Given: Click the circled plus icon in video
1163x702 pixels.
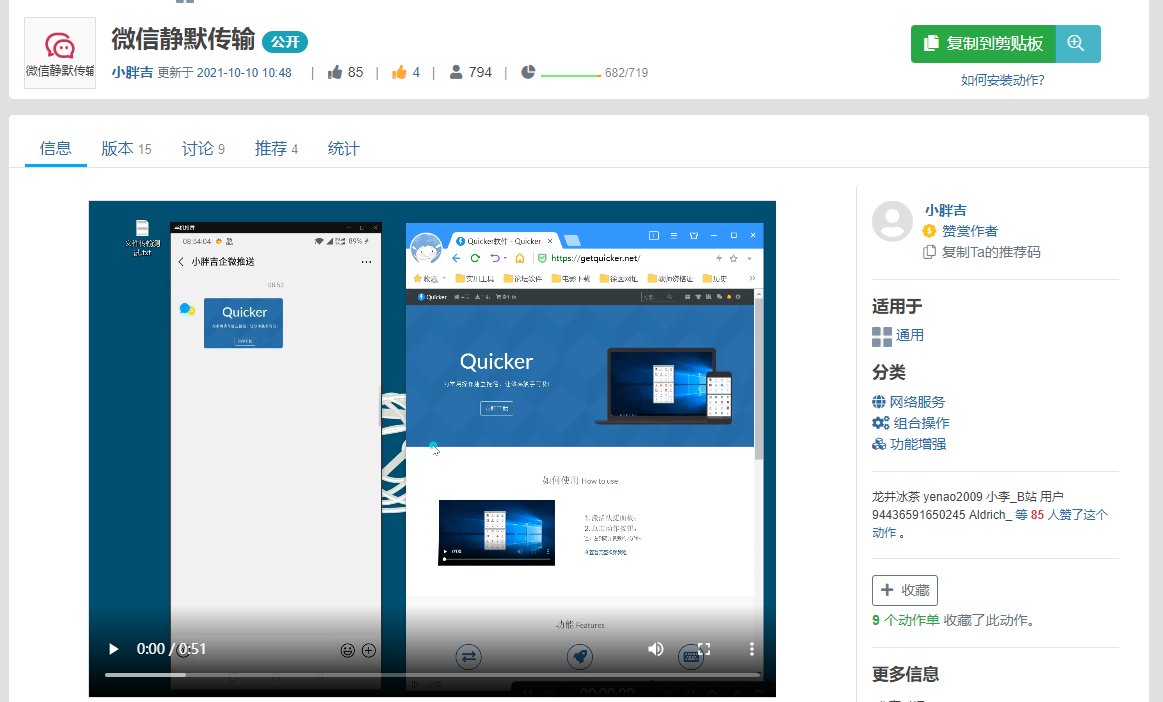Looking at the screenshot, I should tap(369, 650).
